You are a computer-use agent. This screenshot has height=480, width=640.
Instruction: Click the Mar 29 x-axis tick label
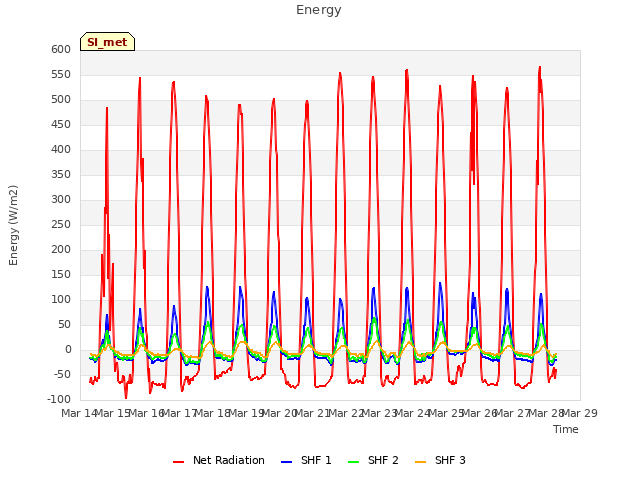click(x=580, y=413)
